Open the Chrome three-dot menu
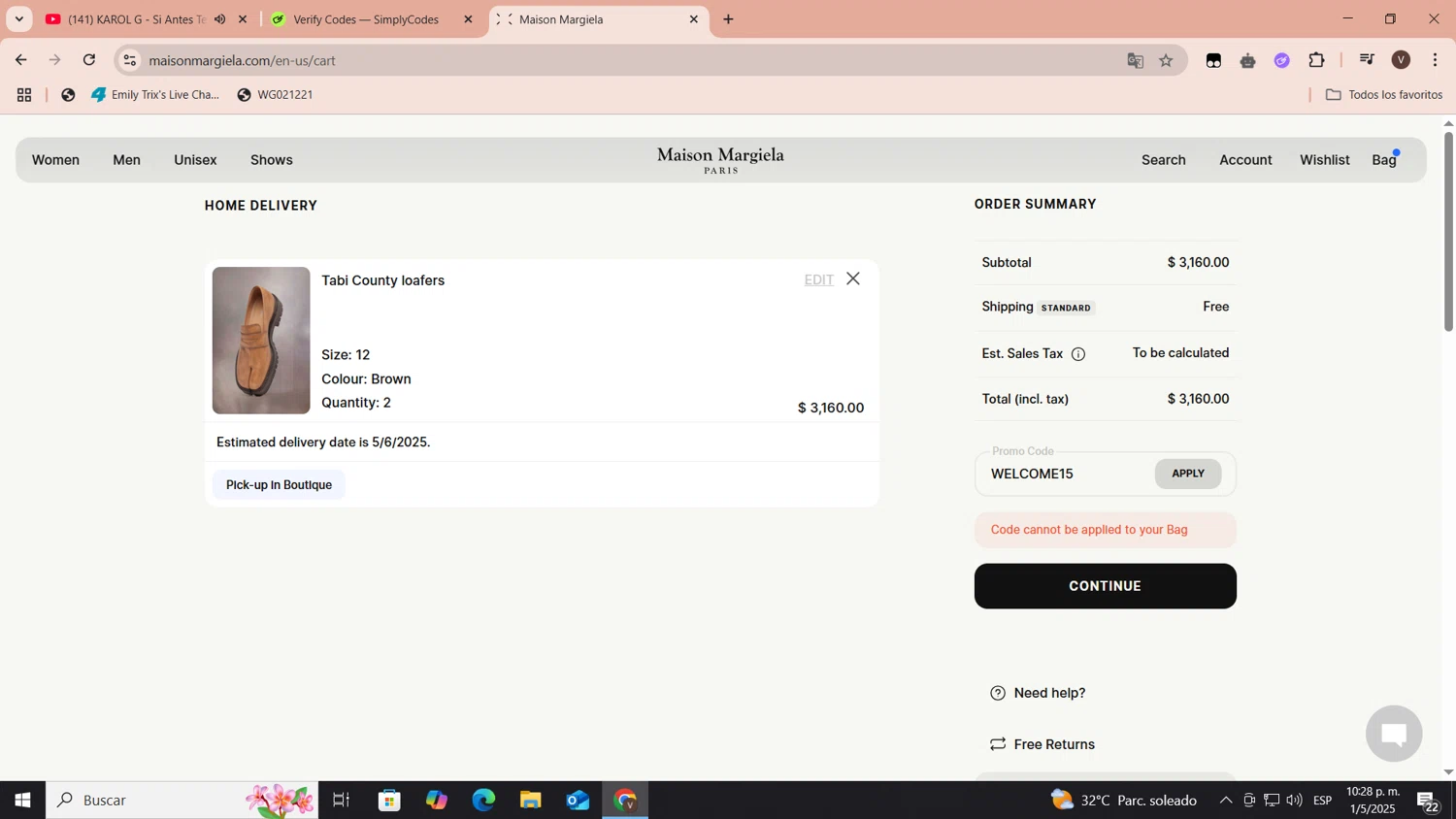Image resolution: width=1456 pixels, height=819 pixels. tap(1435, 60)
